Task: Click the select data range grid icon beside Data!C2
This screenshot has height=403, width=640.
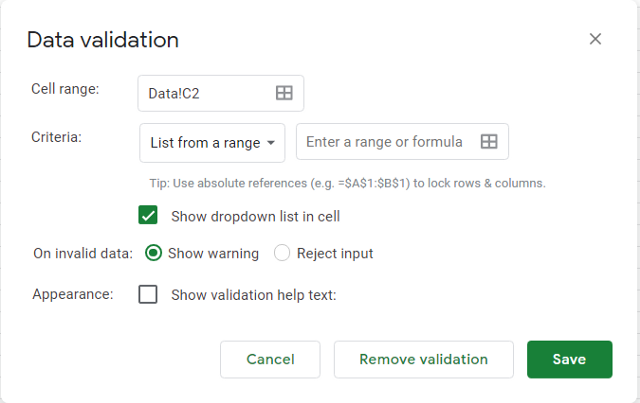Action: point(284,93)
